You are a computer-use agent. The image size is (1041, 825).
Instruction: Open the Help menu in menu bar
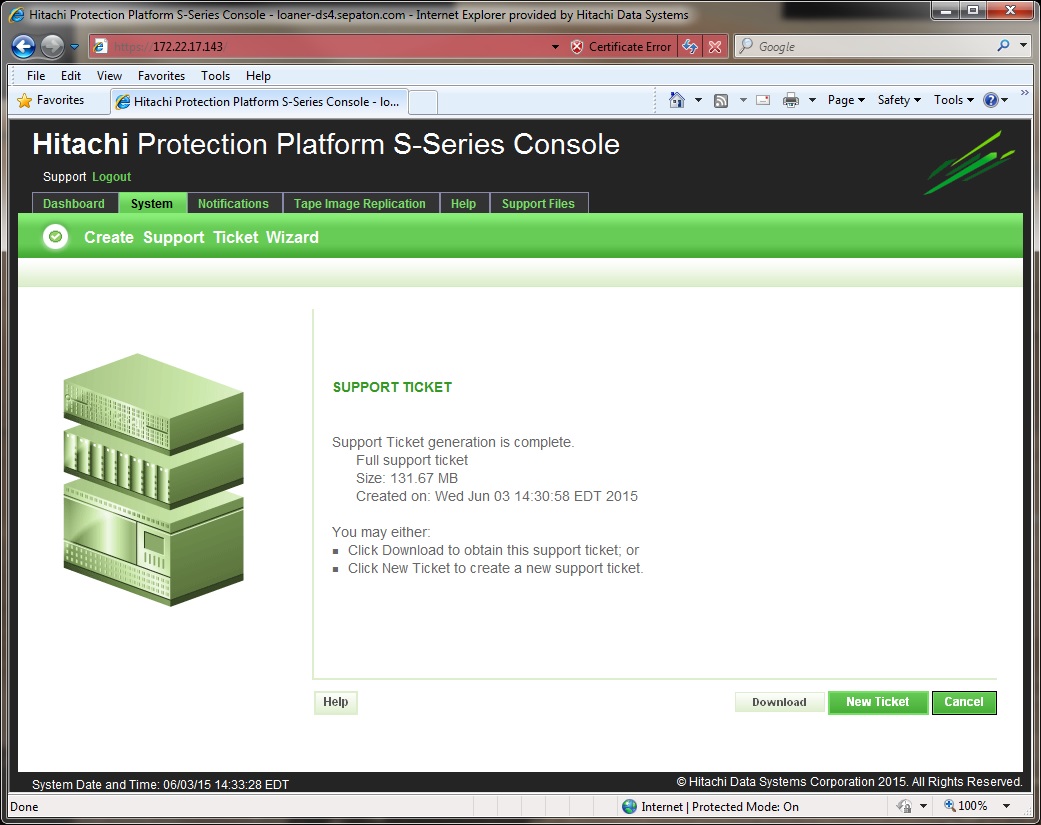pos(258,76)
